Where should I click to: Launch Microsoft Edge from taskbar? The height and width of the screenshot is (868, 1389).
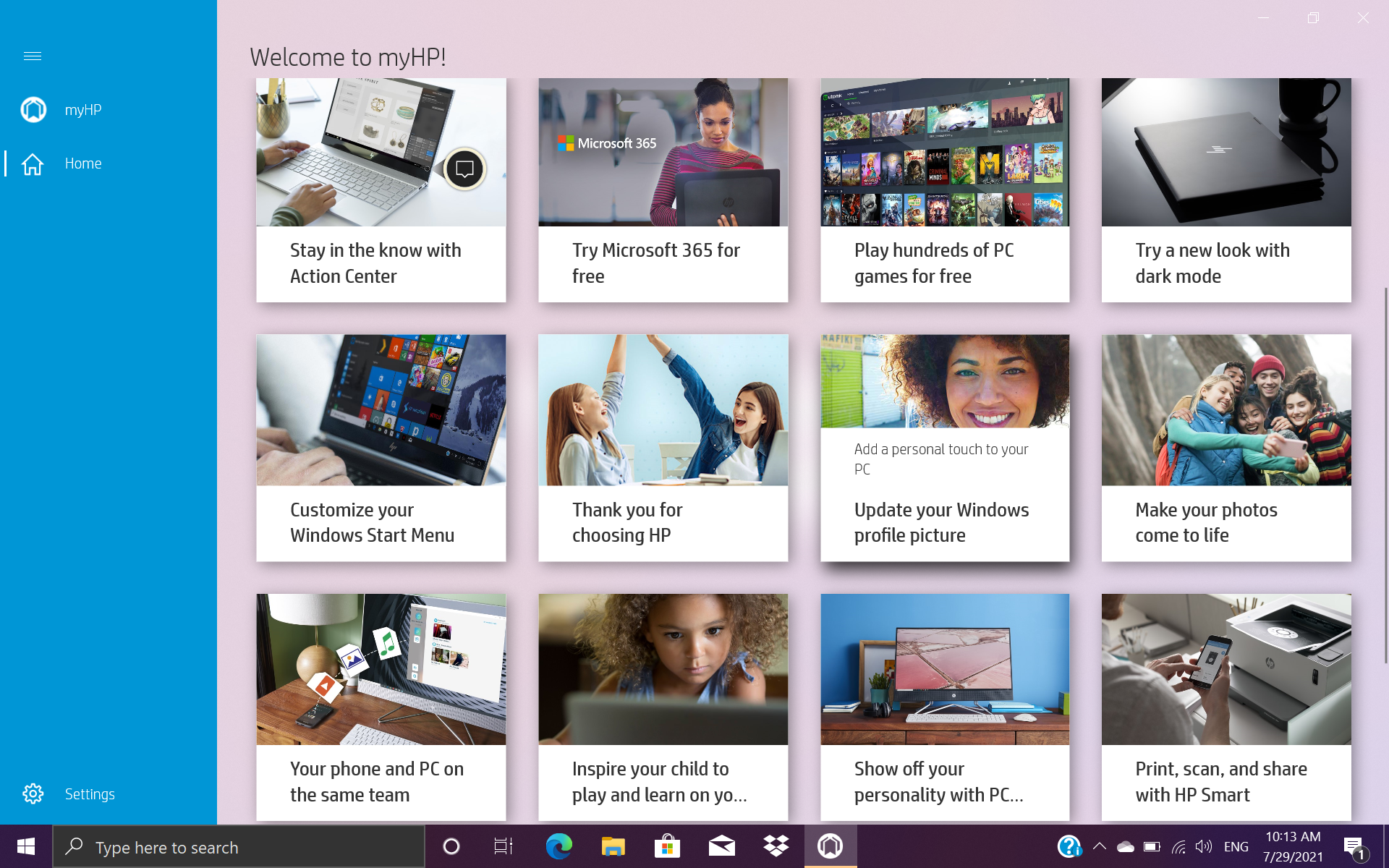[x=558, y=846]
